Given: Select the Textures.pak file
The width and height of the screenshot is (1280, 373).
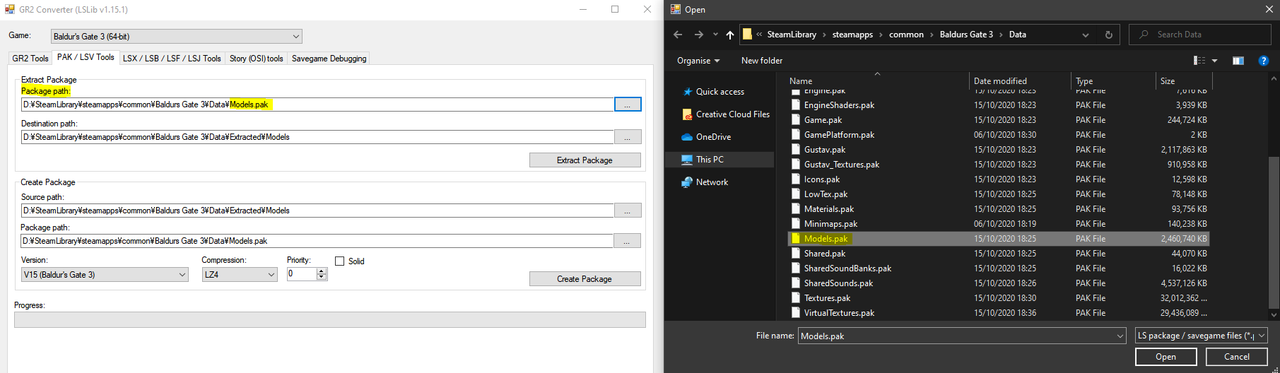Looking at the screenshot, I should pos(999,298).
